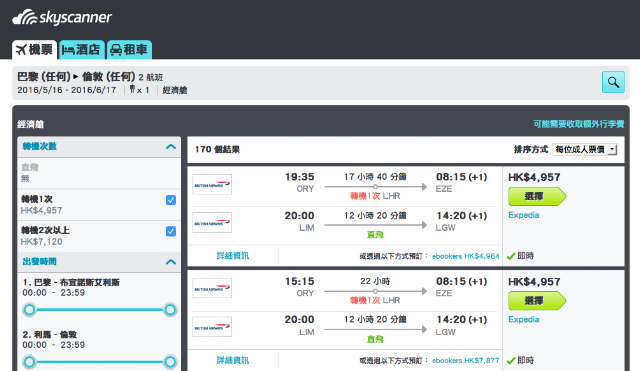This screenshot has width=640, height=371.
Task: Open the 機票 flights tab
Action: coord(35,50)
